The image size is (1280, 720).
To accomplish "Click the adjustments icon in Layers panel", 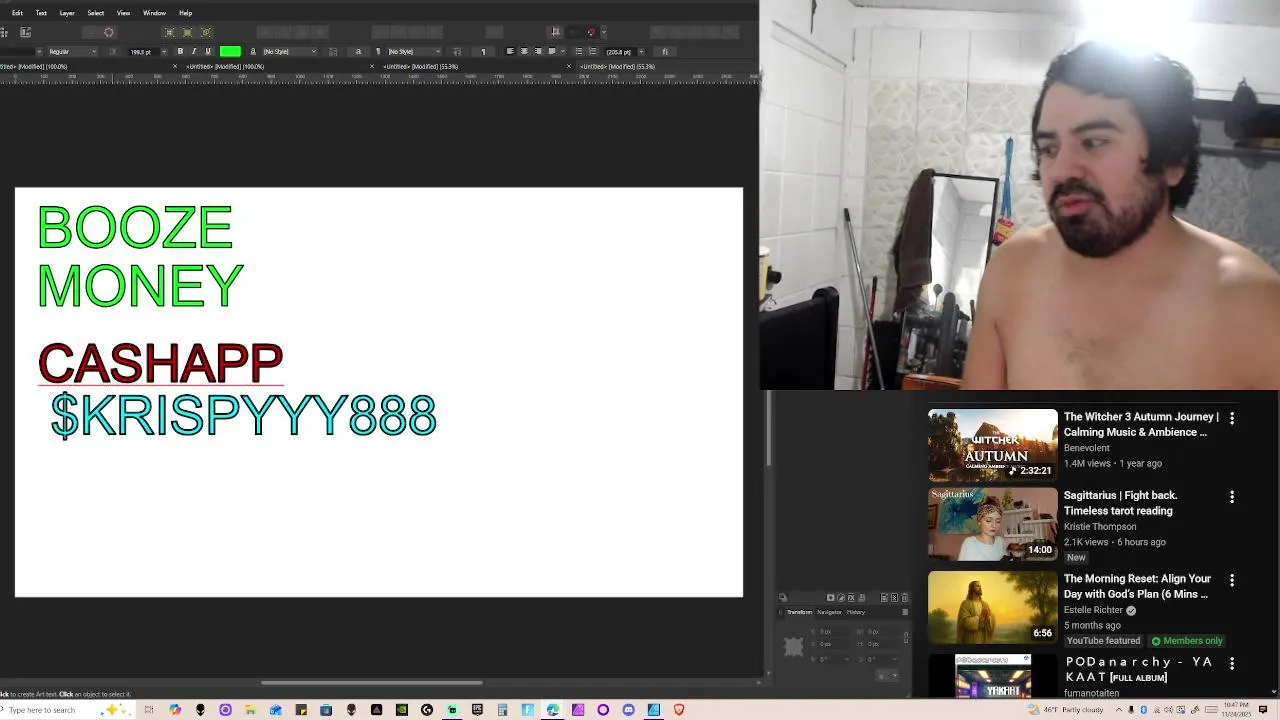I will (841, 597).
